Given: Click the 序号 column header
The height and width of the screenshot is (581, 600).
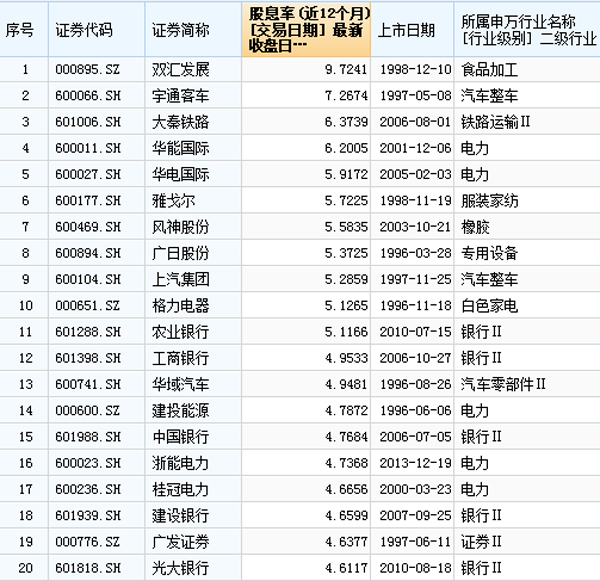Looking at the screenshot, I should pos(19,30).
